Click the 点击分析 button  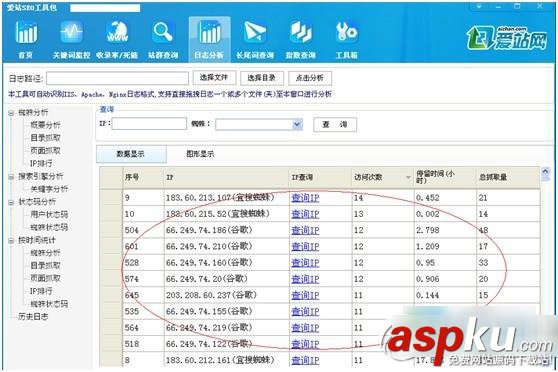310,78
